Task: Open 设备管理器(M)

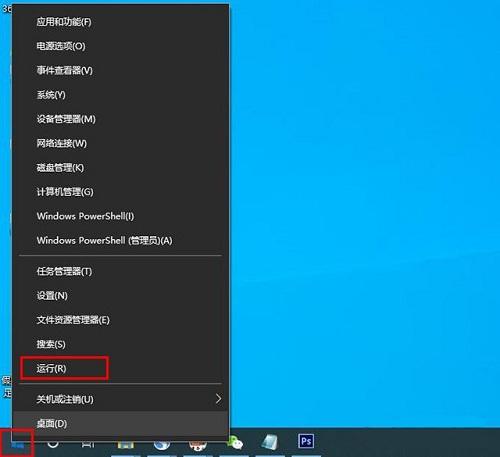Action: coord(121,119)
